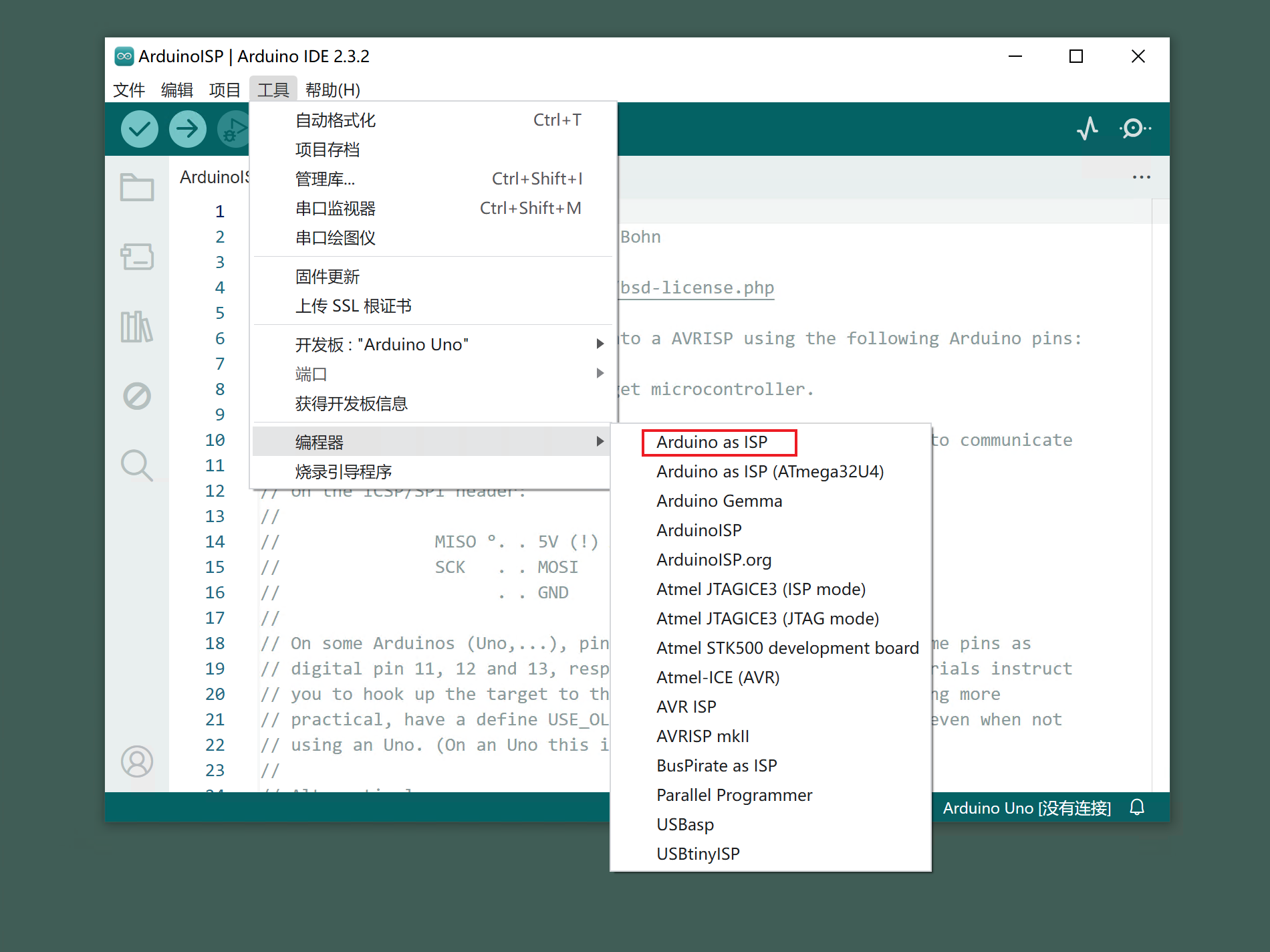Click 烧录引导程序 menu entry
1270x952 pixels.
tap(344, 472)
